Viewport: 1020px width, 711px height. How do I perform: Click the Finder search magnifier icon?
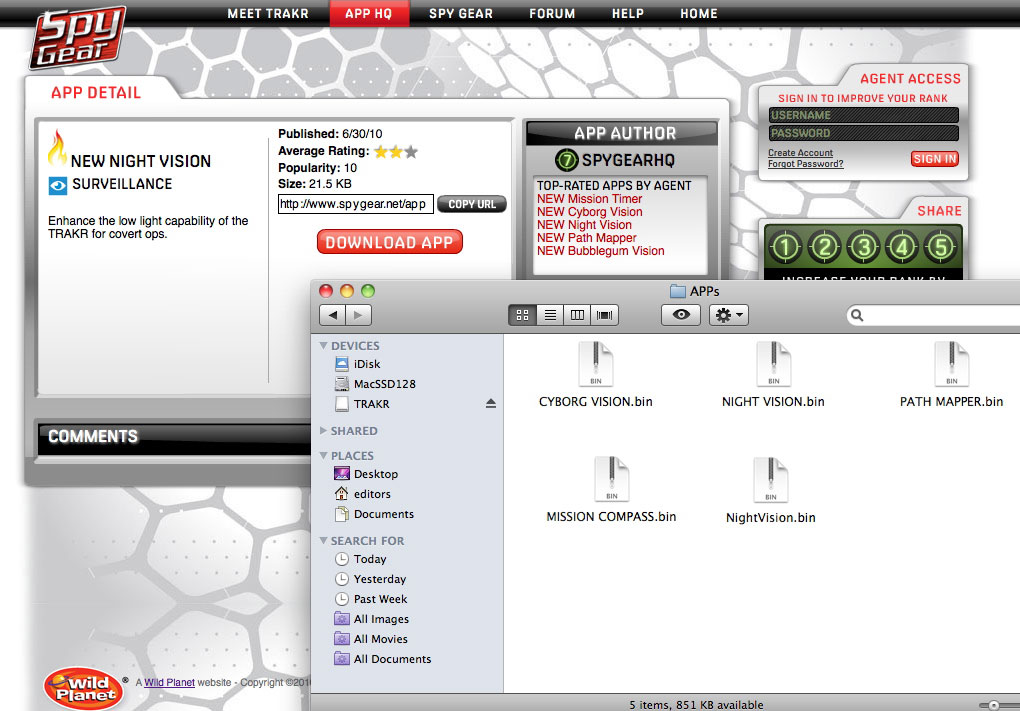pyautogui.click(x=857, y=315)
